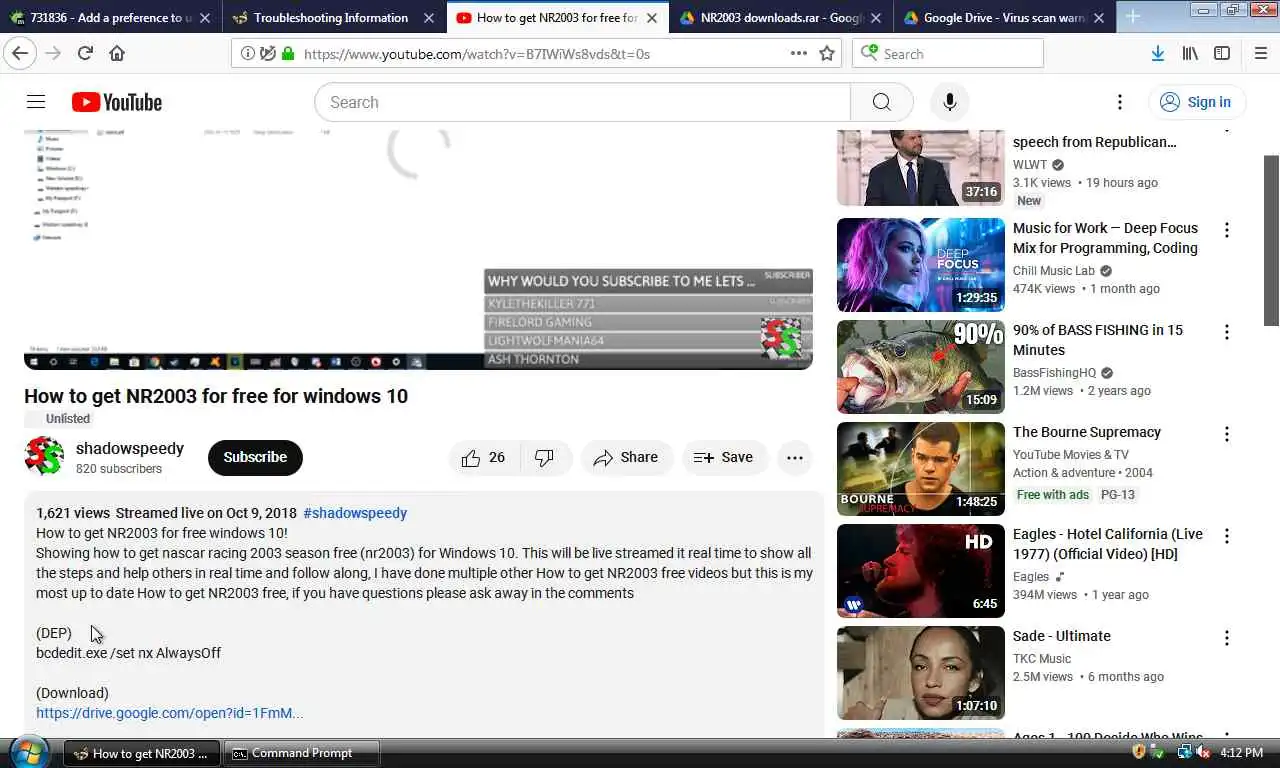
Task: Open options for Music for Work video
Action: 1226,230
